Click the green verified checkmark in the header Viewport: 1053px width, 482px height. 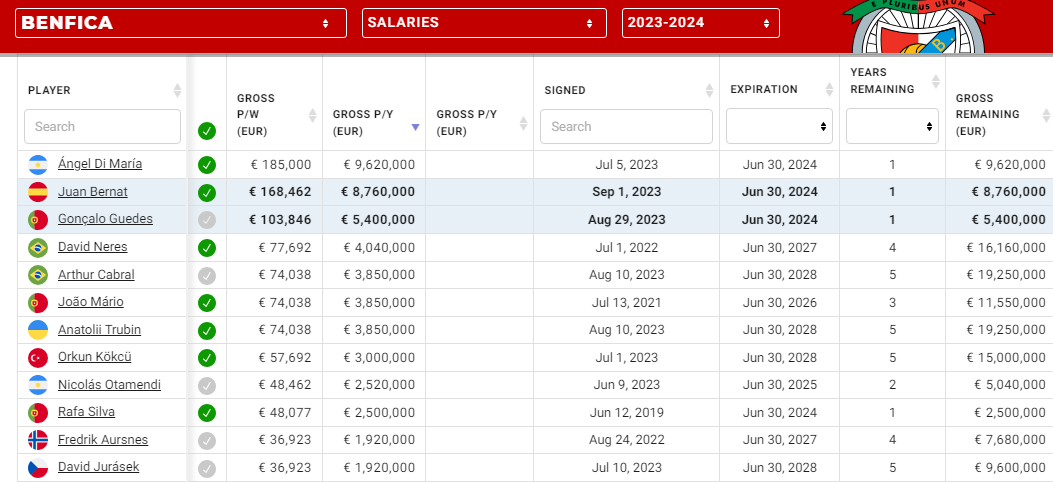(x=207, y=131)
